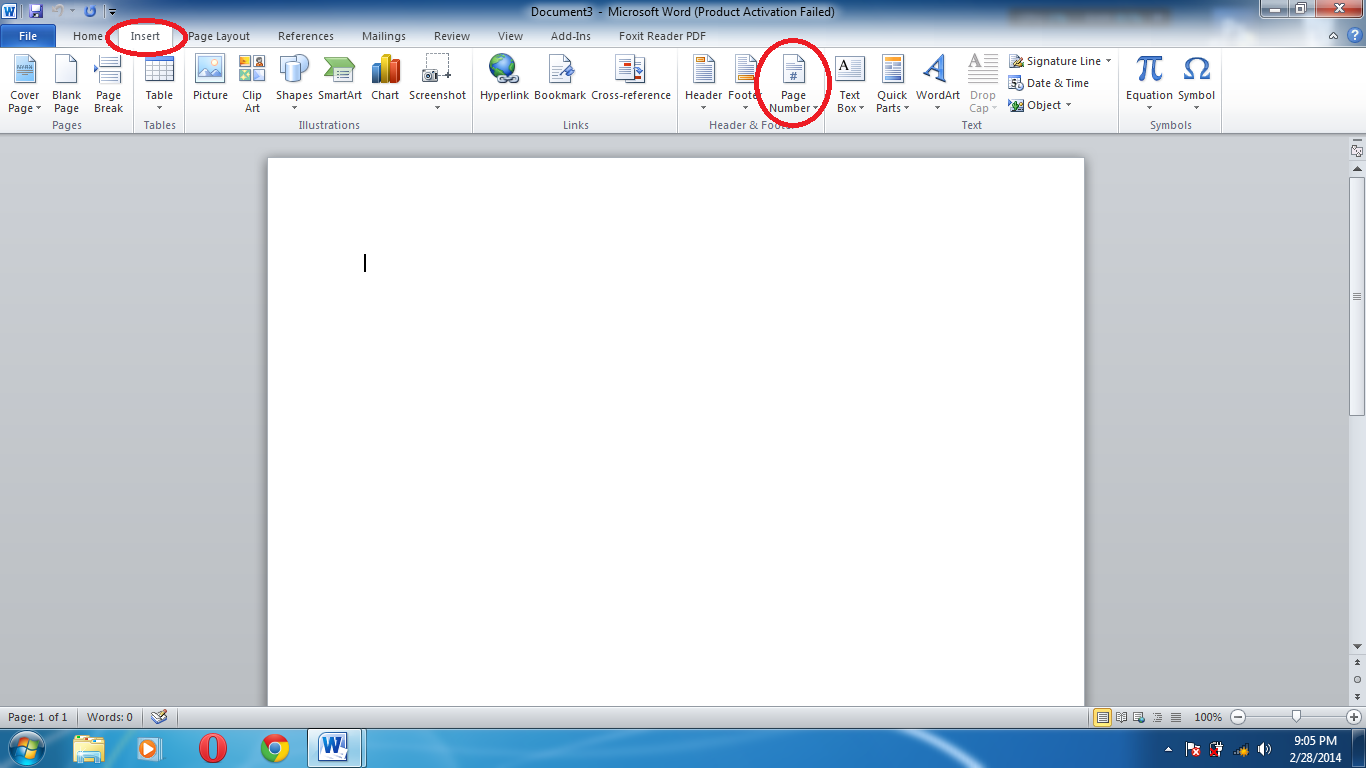Click the Date & Time icon
Image resolution: width=1366 pixels, height=768 pixels.
(x=1016, y=83)
